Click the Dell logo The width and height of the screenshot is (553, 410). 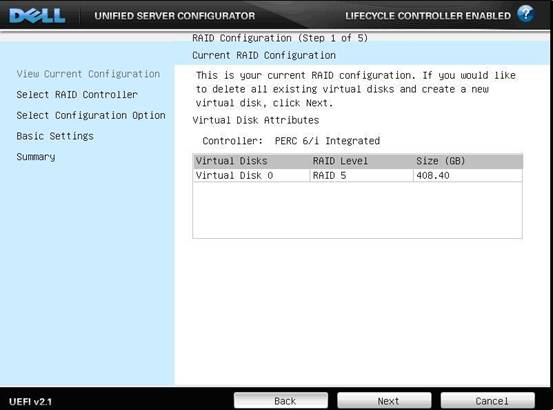point(37,16)
